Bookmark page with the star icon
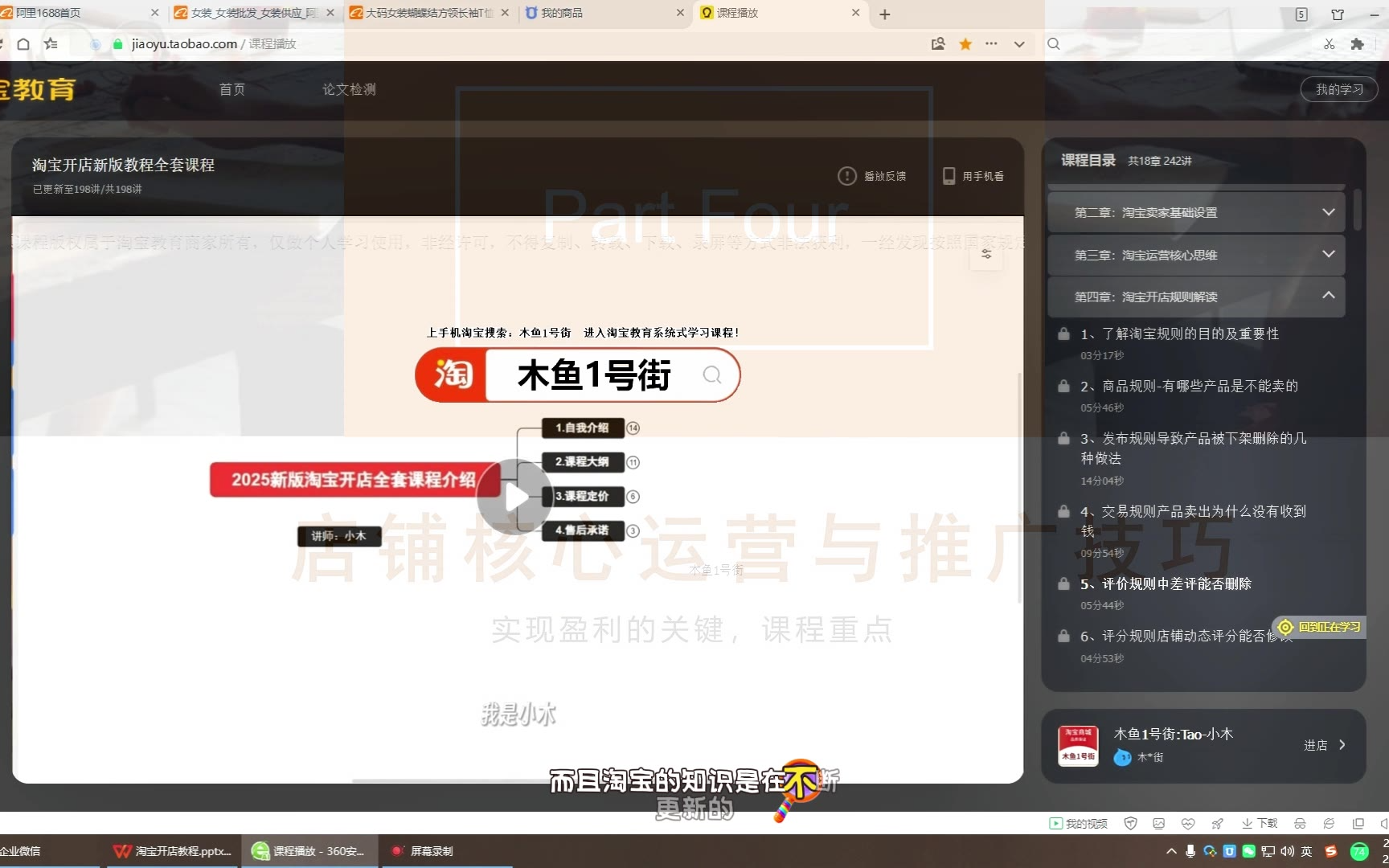The width and height of the screenshot is (1389, 868). point(965,44)
